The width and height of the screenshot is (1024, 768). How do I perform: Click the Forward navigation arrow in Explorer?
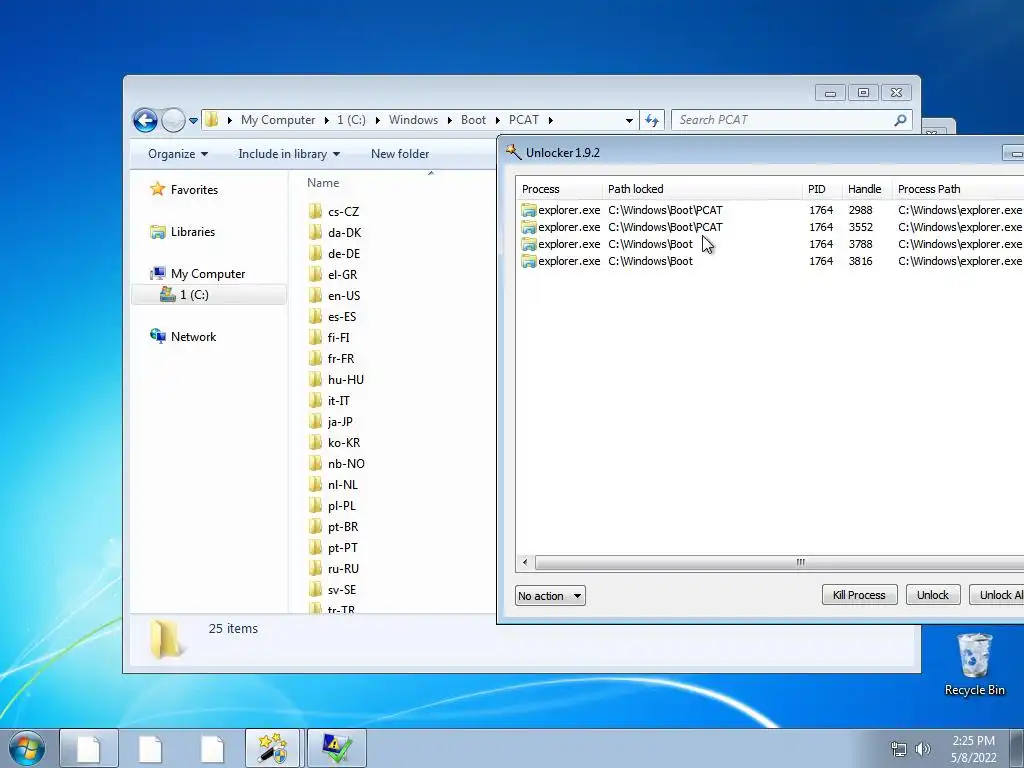(173, 120)
